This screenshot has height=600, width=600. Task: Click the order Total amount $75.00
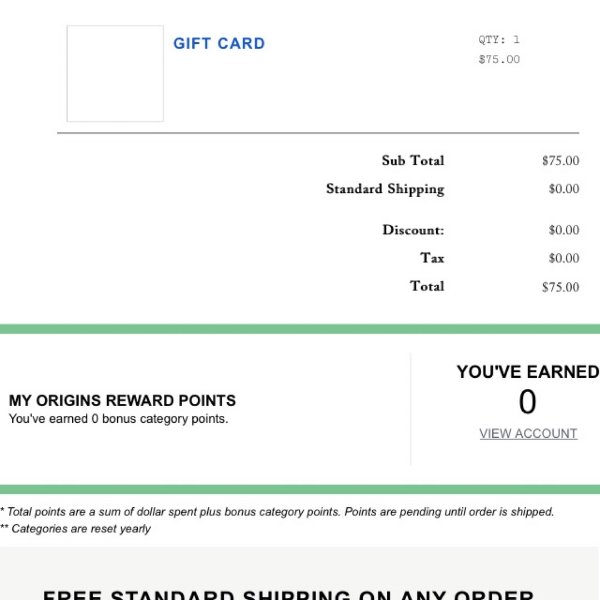(560, 287)
